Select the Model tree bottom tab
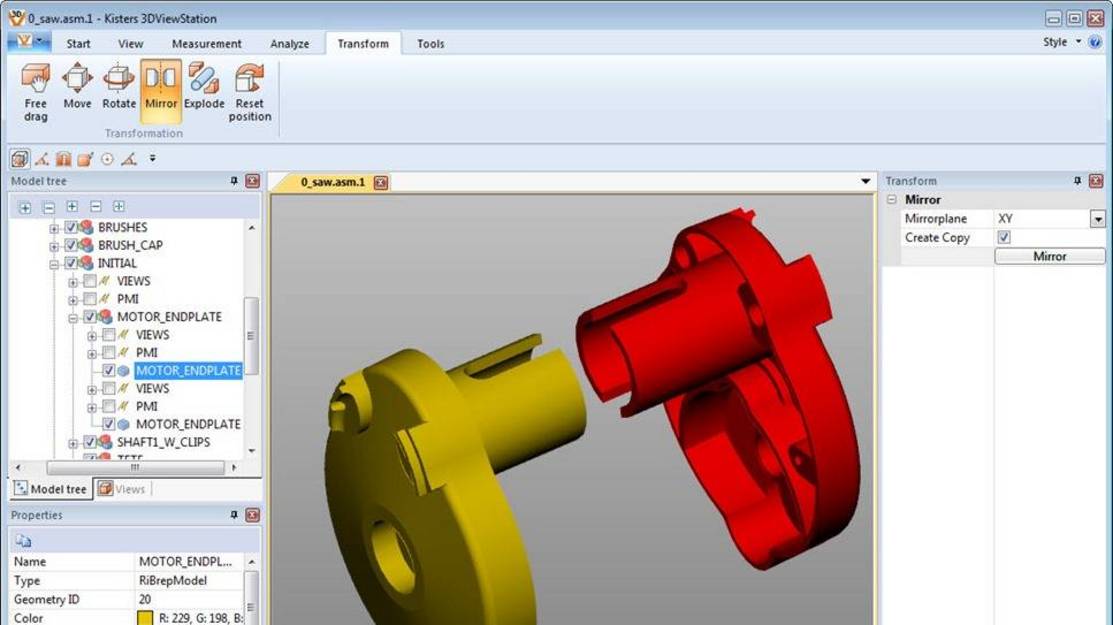The height and width of the screenshot is (625, 1113). (x=51, y=489)
